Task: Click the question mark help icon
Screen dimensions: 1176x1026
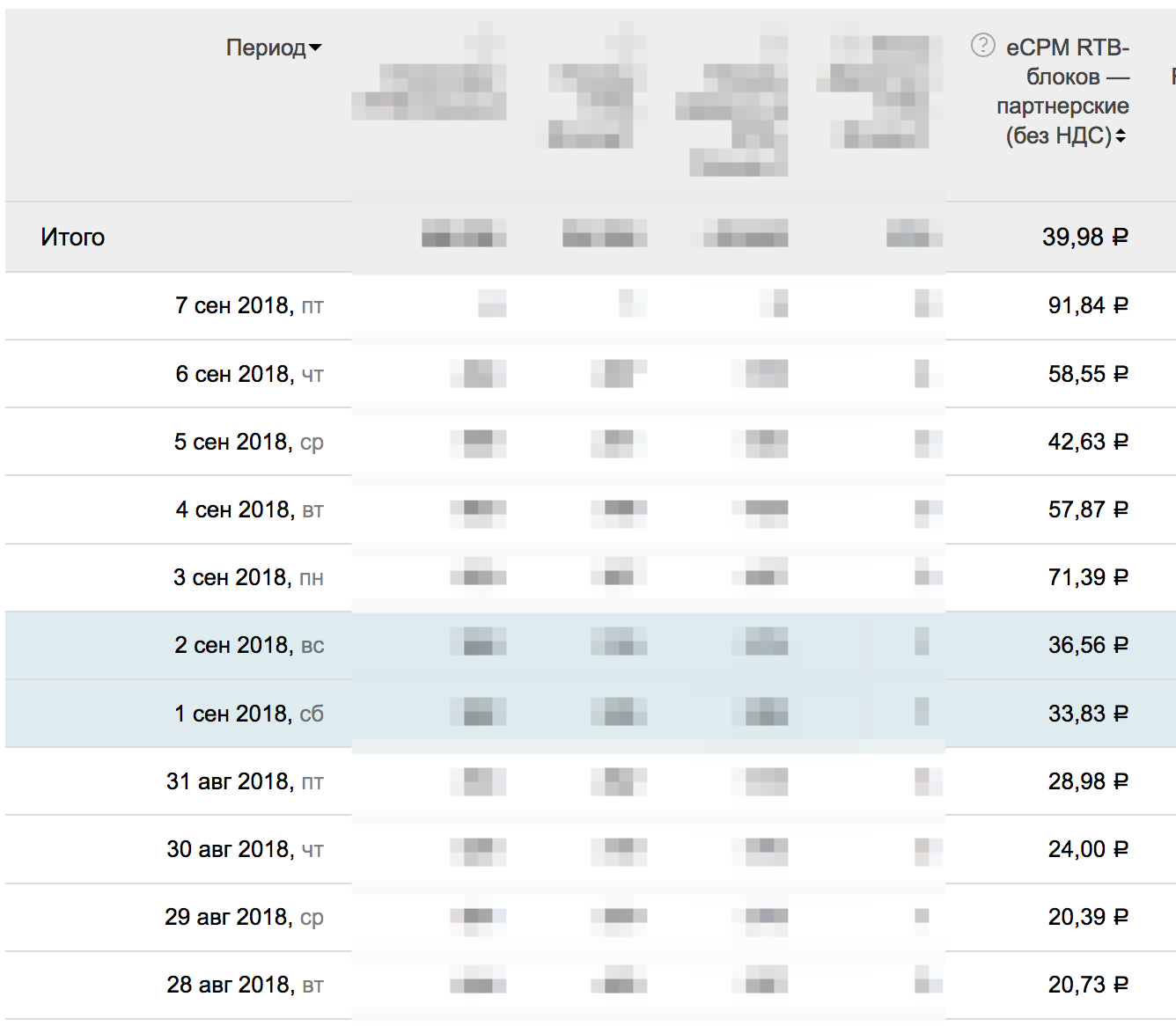Action: pyautogui.click(x=982, y=45)
